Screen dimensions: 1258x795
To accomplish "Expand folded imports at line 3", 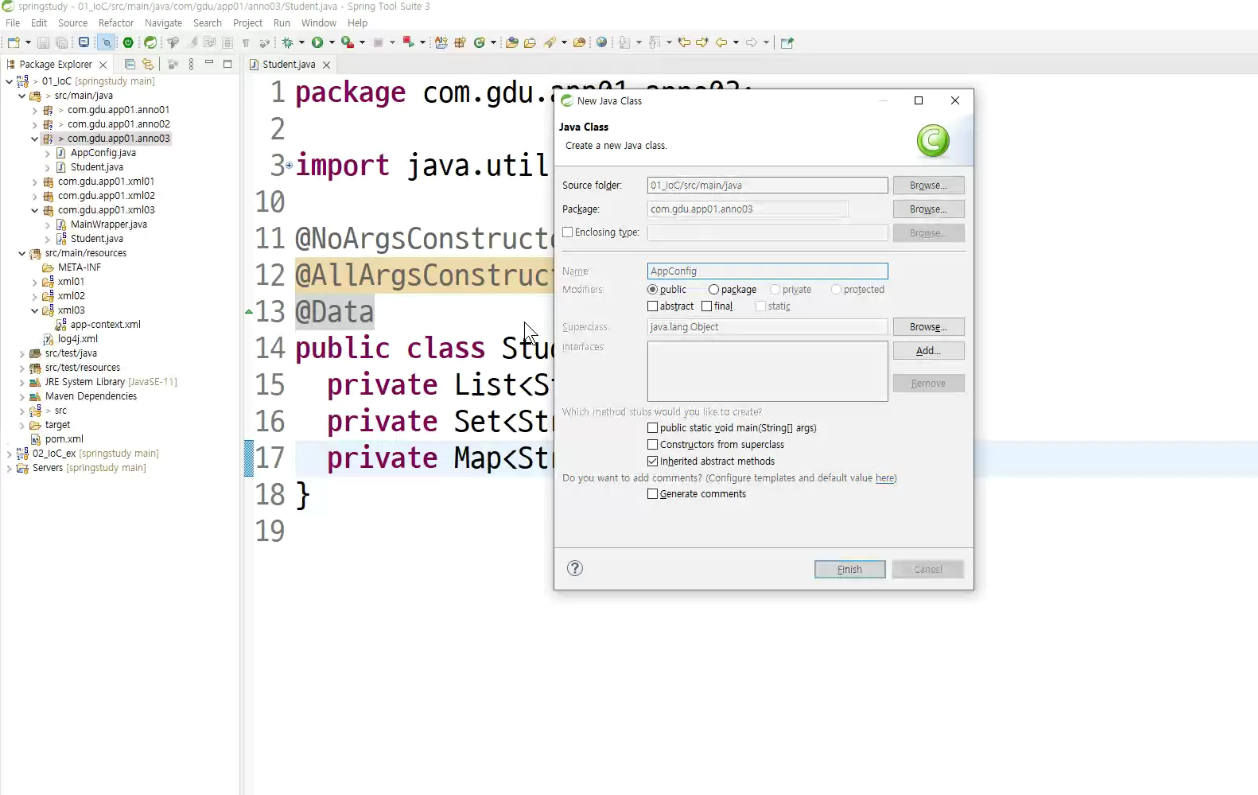I will coord(289,165).
